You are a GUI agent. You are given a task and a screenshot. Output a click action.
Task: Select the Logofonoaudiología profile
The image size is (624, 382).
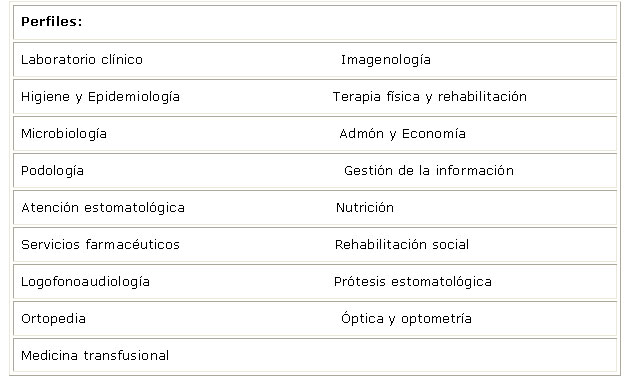[85, 282]
